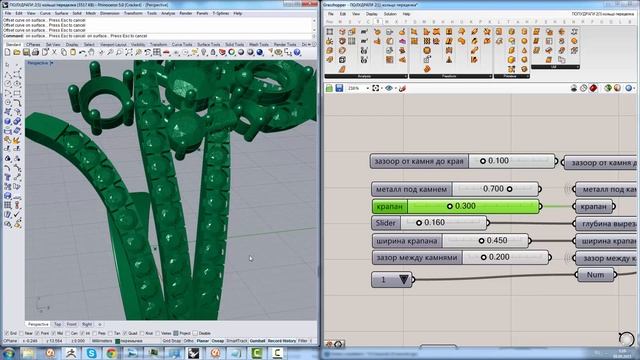Click the New file icon in Rhino toolbar

click(x=7, y=52)
